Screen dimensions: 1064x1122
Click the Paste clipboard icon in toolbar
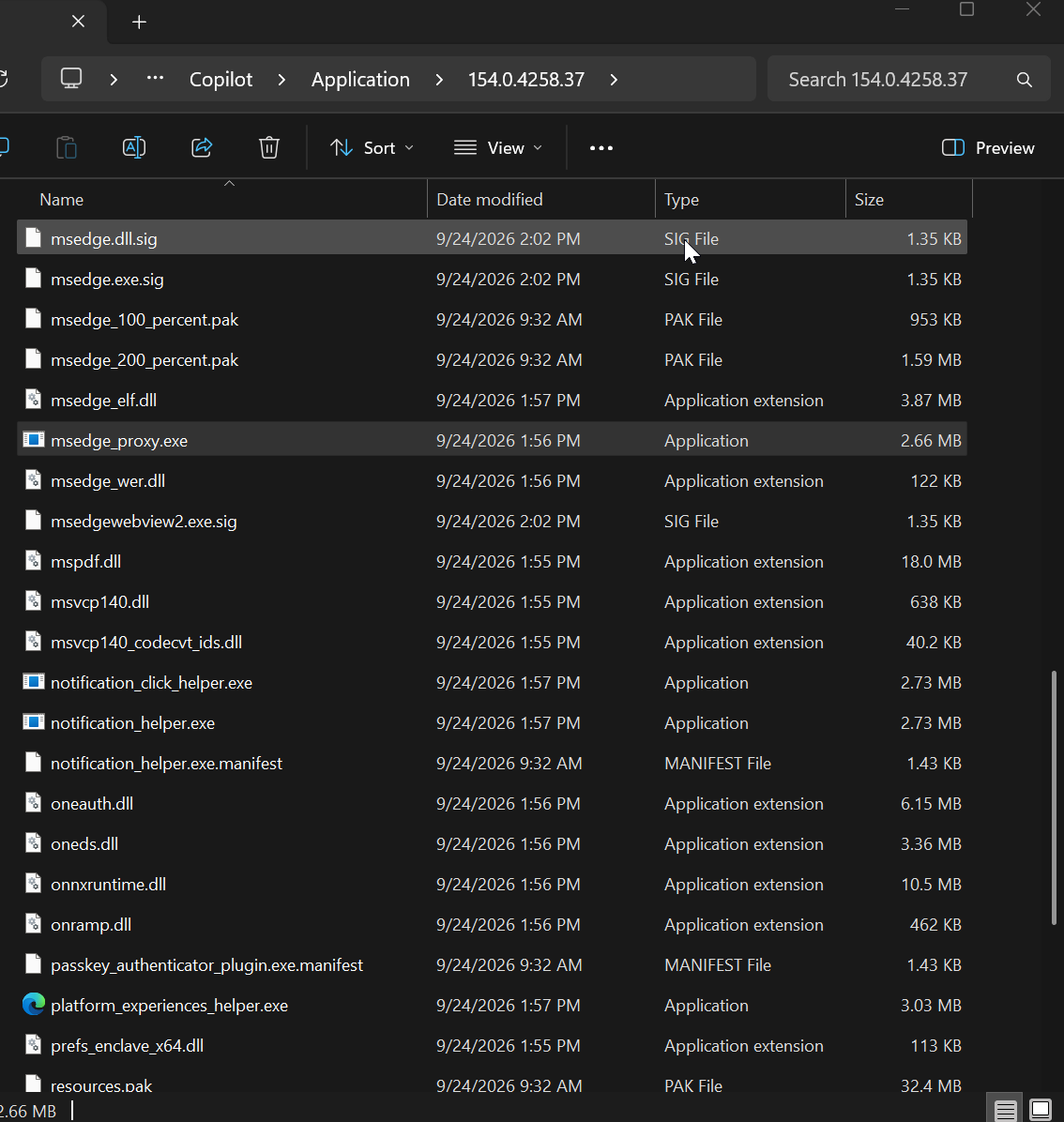click(67, 147)
